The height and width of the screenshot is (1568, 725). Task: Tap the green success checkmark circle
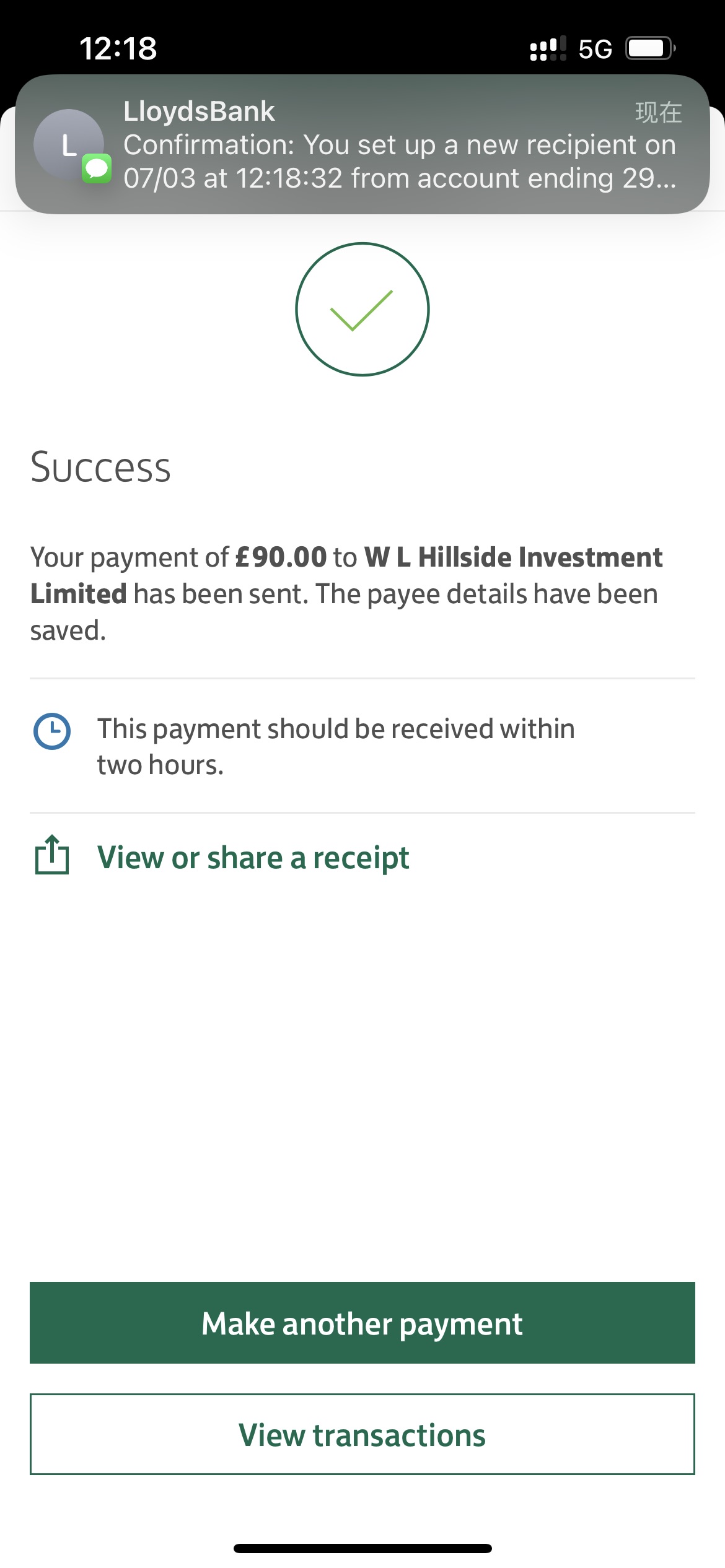(x=362, y=309)
